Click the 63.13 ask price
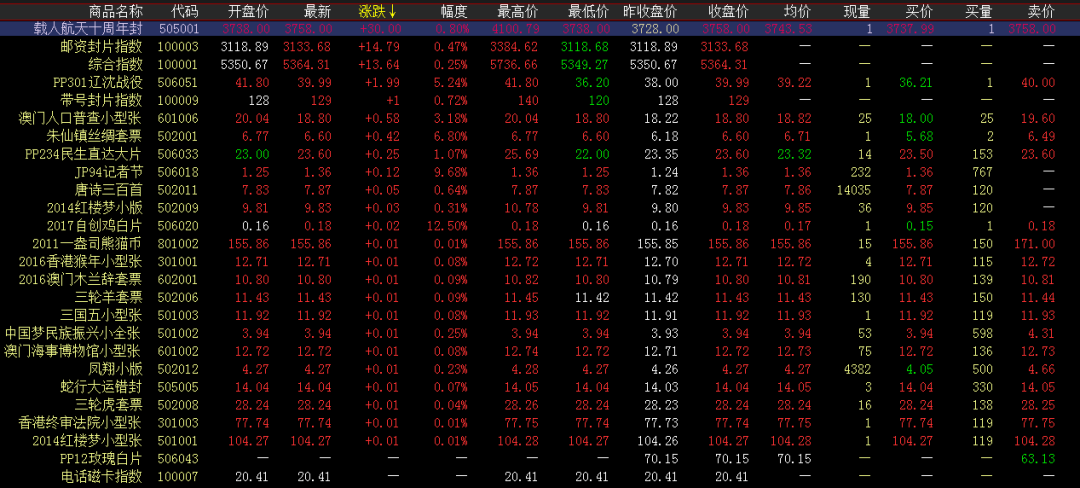 (x=1037, y=458)
